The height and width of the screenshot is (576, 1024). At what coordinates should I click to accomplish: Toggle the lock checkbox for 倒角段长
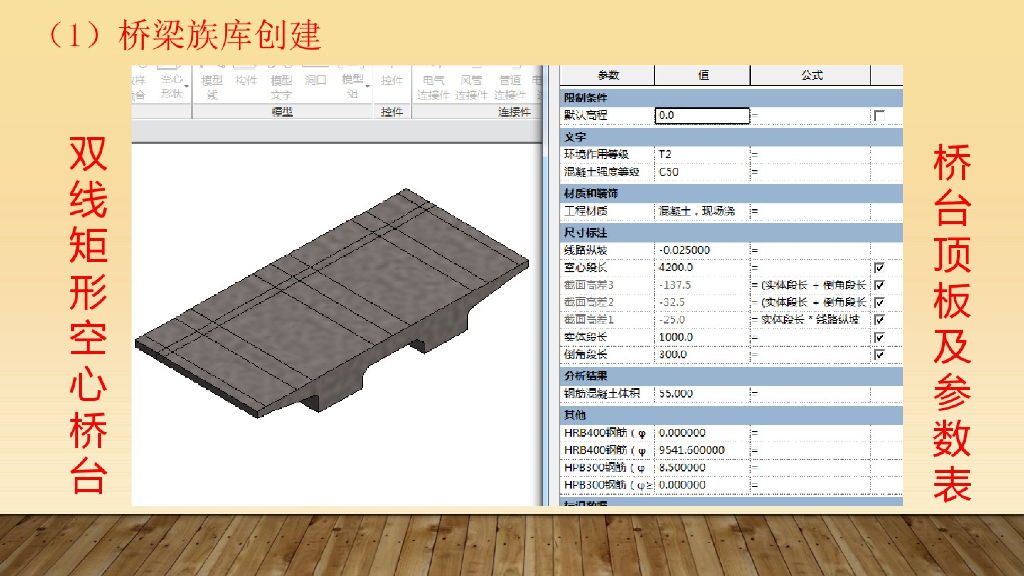tap(879, 354)
